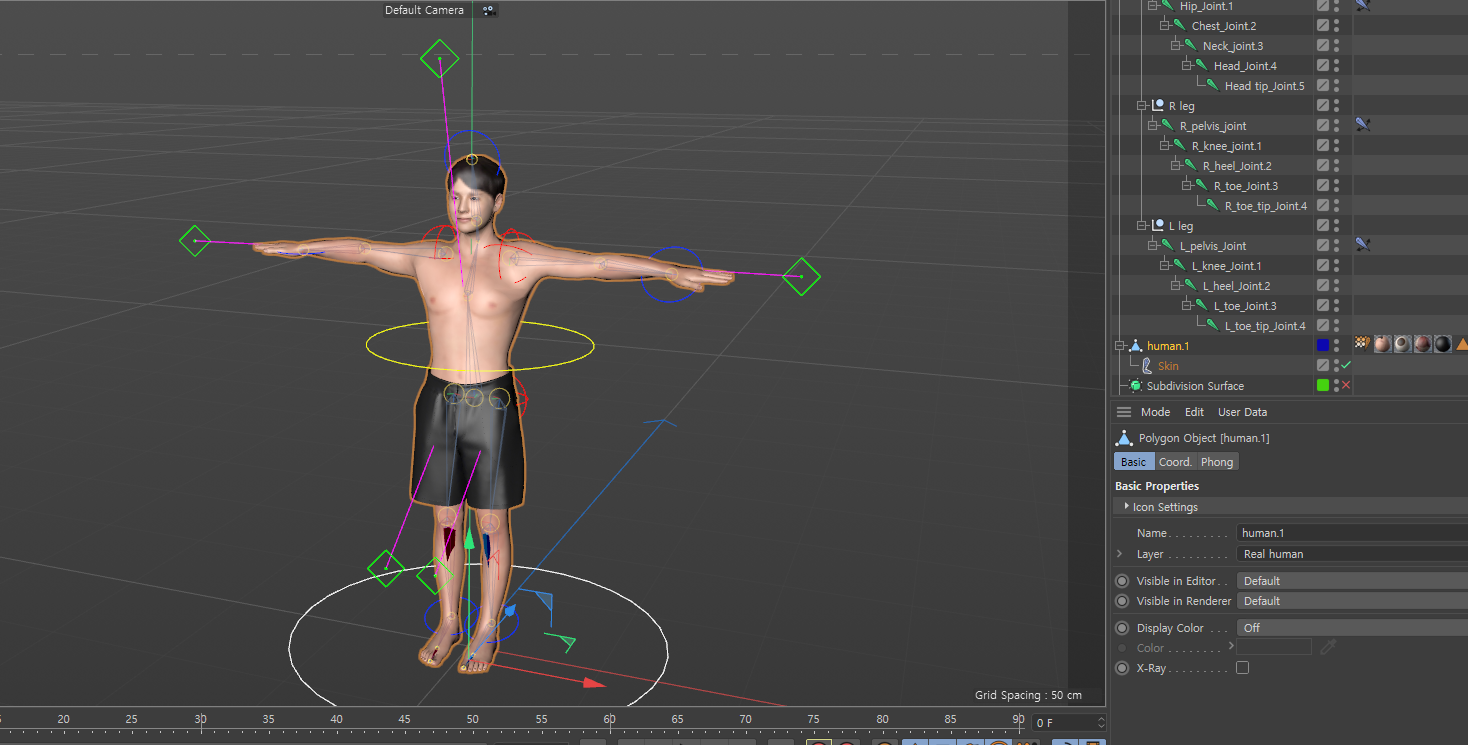Toggle the Subdivision Surface red X enable switch
The image size is (1468, 745).
[1346, 386]
